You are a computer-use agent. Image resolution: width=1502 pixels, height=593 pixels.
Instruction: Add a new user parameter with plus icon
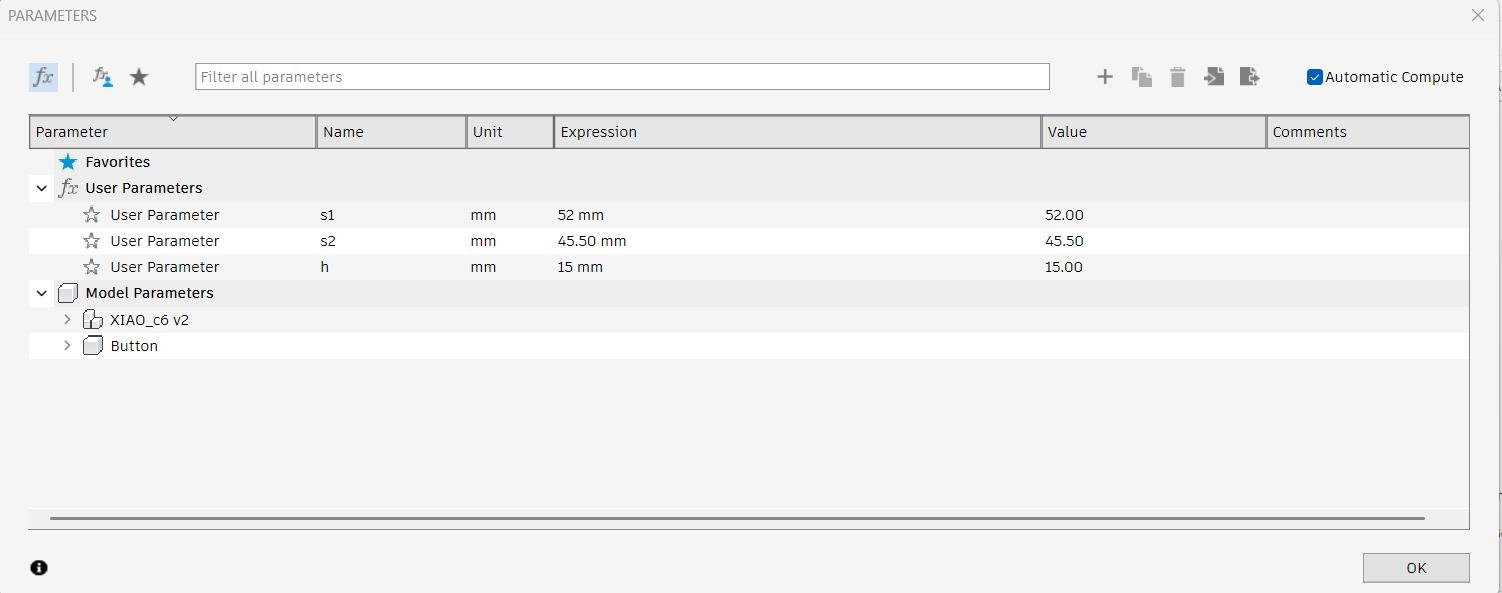[x=1105, y=77]
